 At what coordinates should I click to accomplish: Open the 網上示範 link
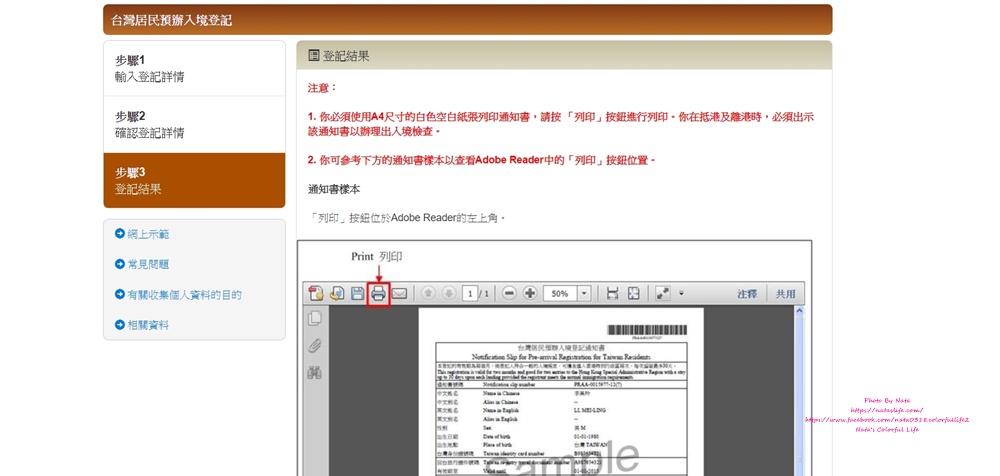click(x=148, y=234)
